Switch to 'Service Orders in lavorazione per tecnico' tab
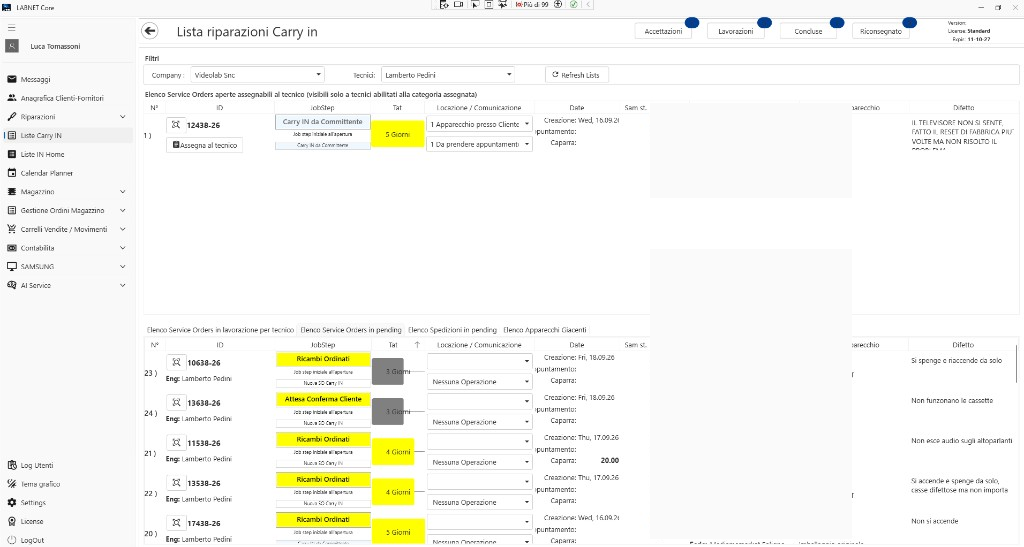 tap(221, 330)
